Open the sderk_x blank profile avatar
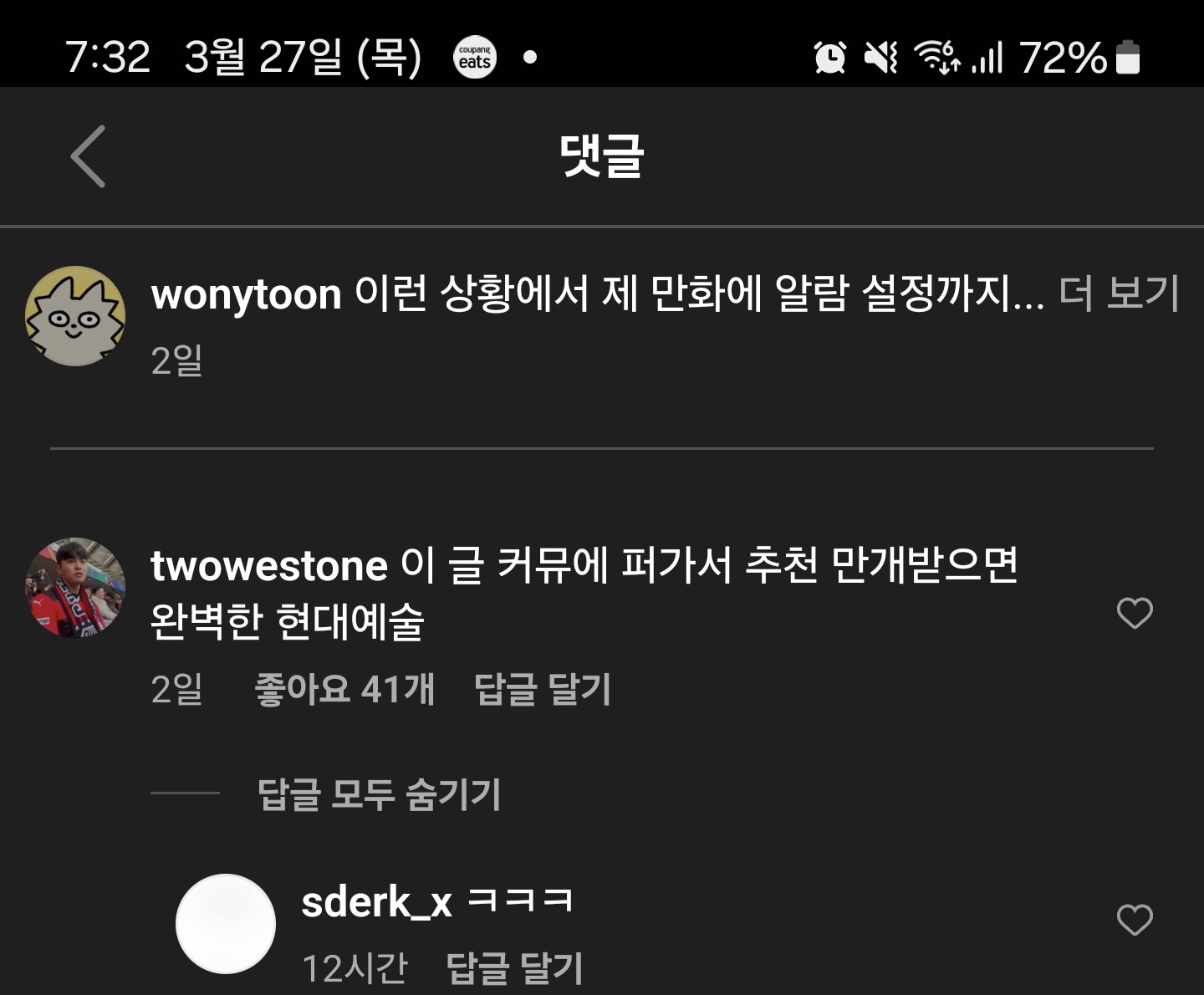The image size is (1204, 995). coord(226,924)
